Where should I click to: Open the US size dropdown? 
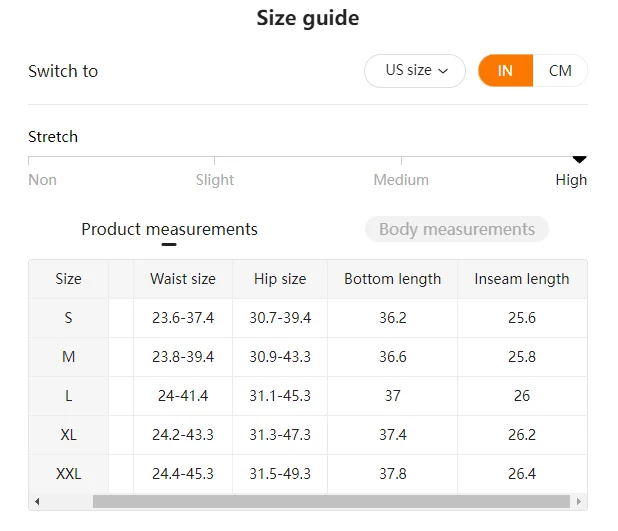[x=415, y=71]
